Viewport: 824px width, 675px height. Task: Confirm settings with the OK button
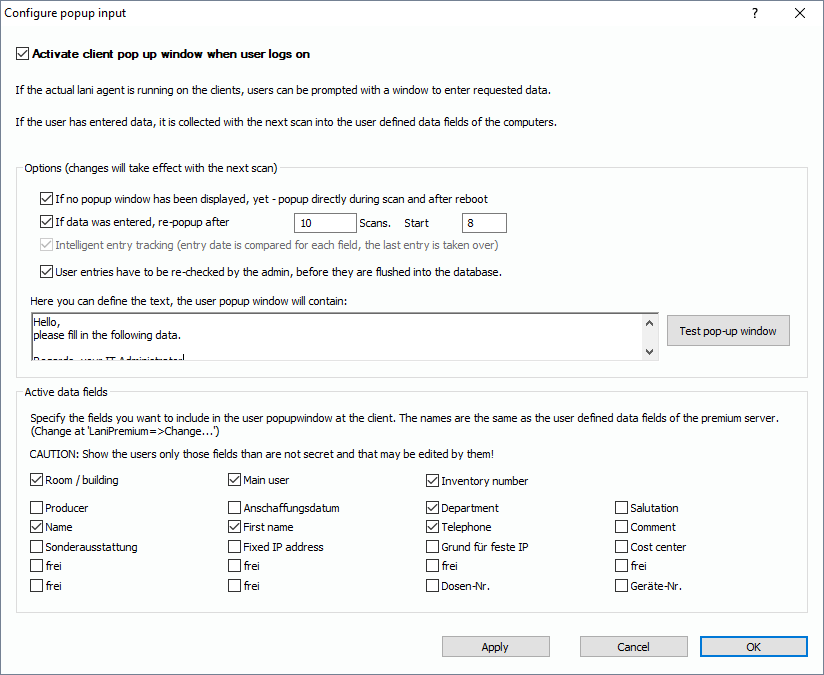pyautogui.click(x=753, y=647)
